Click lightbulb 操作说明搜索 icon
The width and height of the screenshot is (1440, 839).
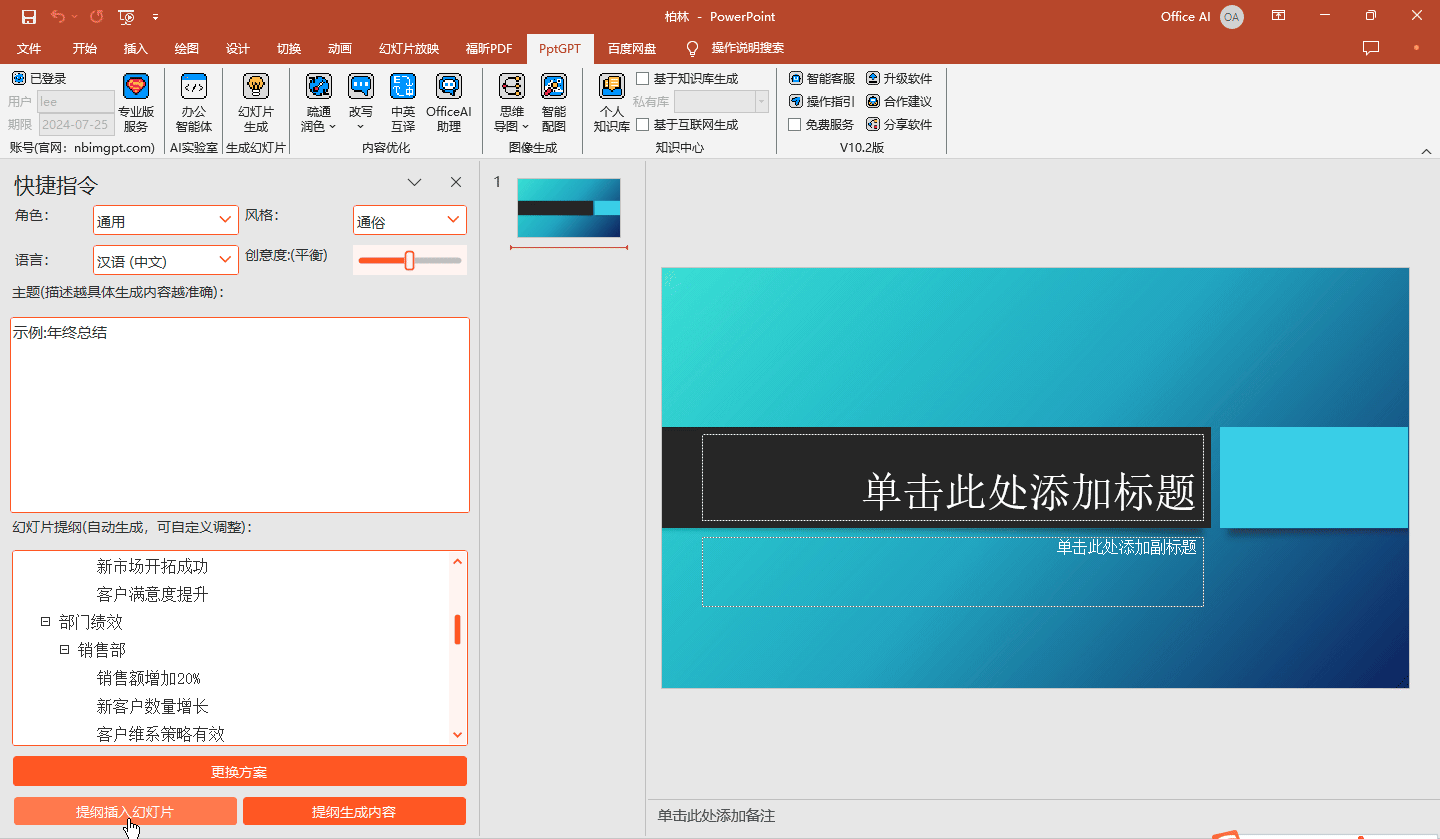click(x=692, y=48)
